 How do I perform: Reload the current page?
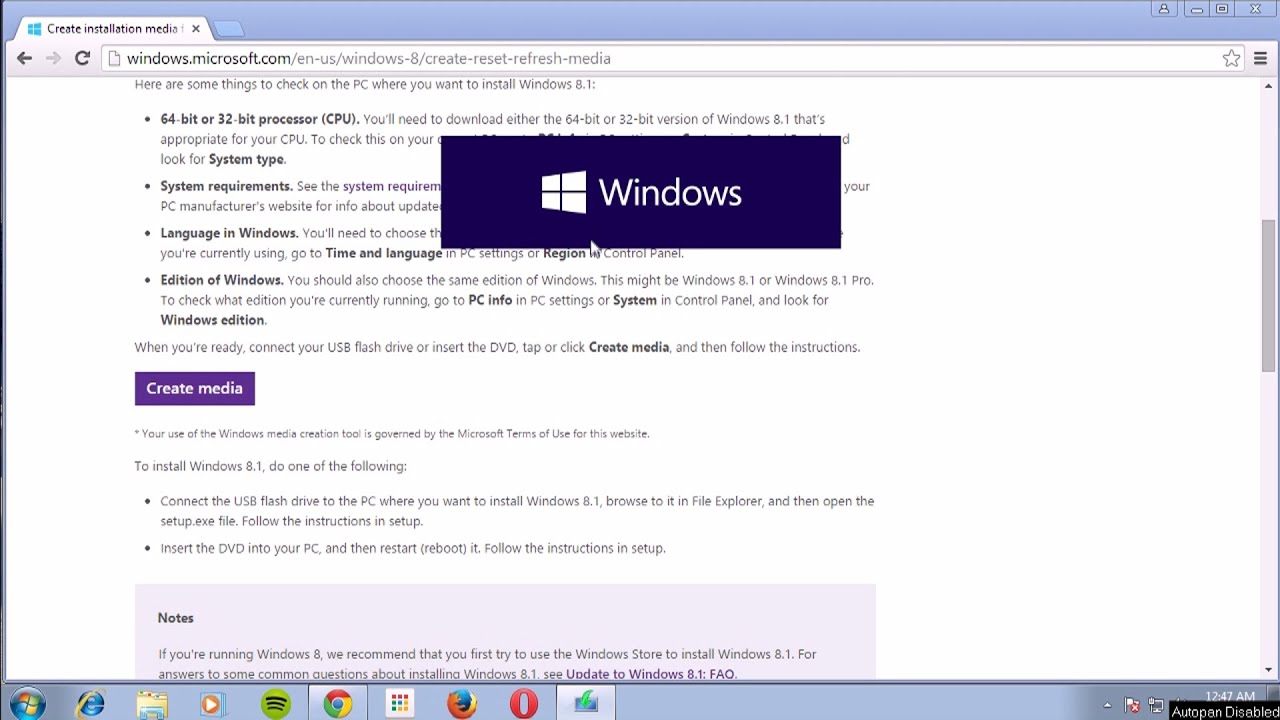coord(82,58)
